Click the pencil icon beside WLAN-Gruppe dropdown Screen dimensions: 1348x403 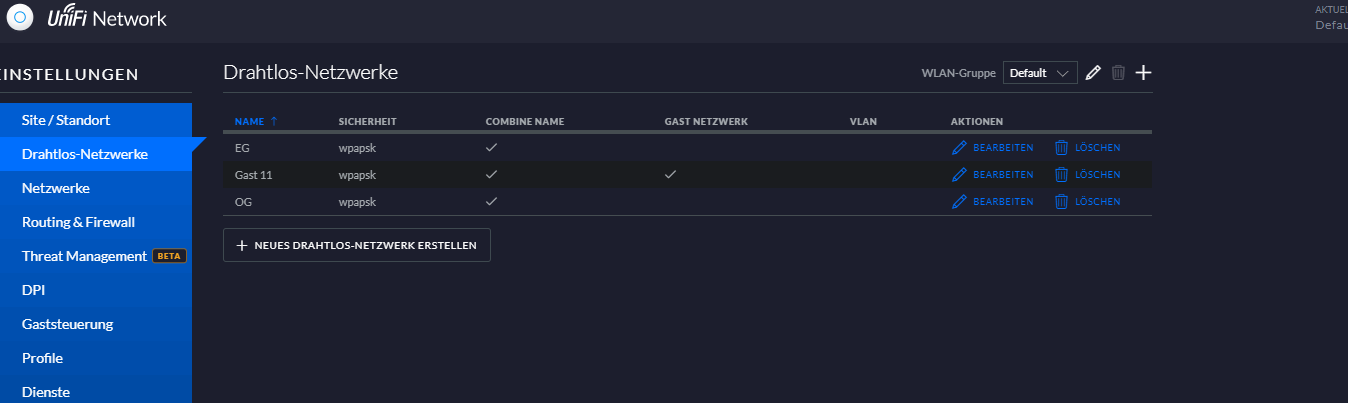[1093, 73]
